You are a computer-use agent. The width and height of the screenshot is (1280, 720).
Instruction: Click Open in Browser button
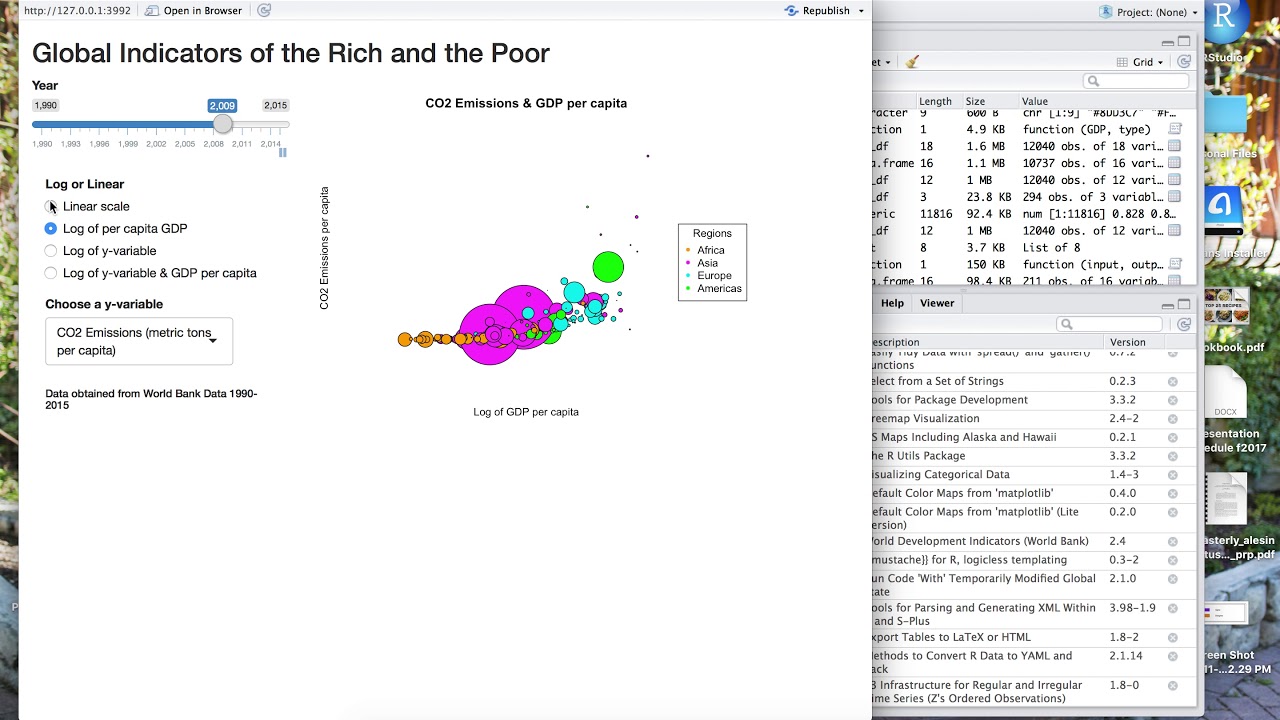point(194,10)
